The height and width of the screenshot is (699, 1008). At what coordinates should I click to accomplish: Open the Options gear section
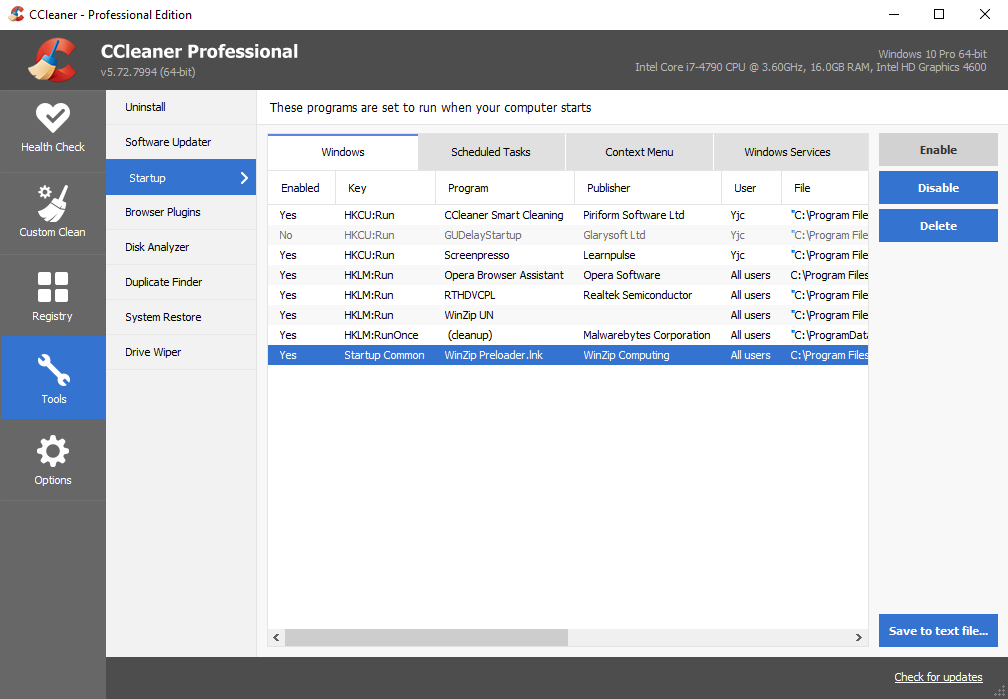53,460
